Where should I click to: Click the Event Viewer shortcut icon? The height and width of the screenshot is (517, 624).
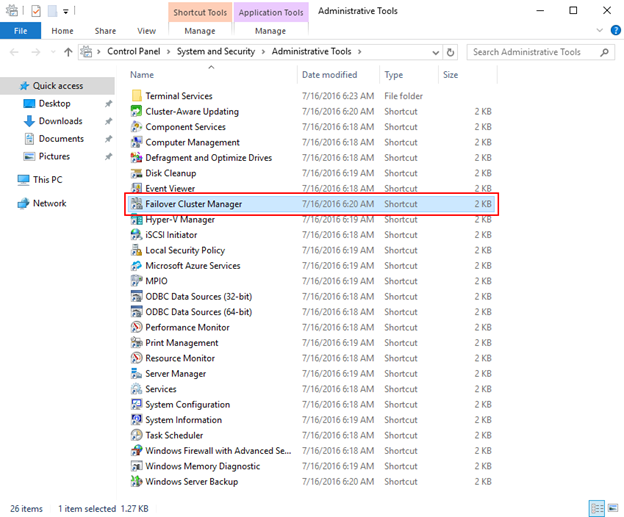[x=137, y=188]
